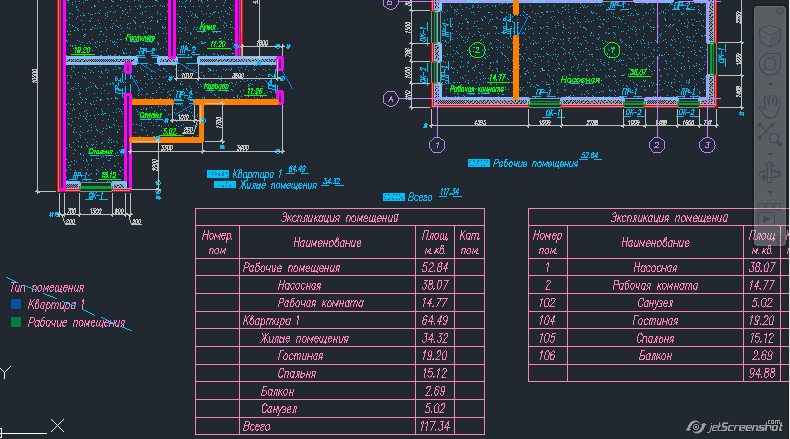
Task: Click the blue Квартира 1 legend swatch
Action: click(16, 304)
